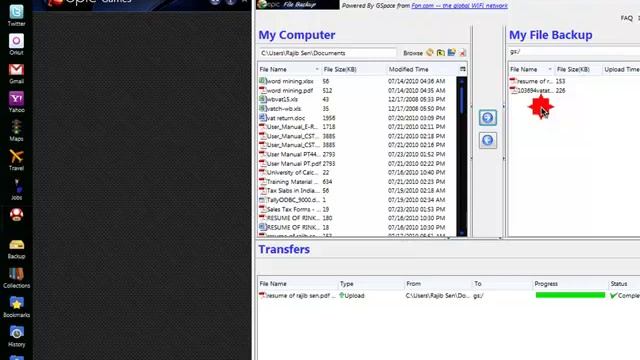Click the scroll up arrow of file list

coord(462,81)
